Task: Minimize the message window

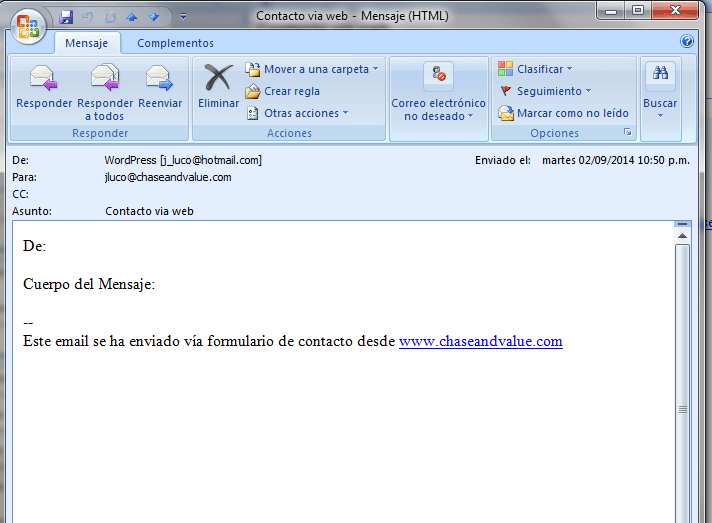Action: [611, 11]
